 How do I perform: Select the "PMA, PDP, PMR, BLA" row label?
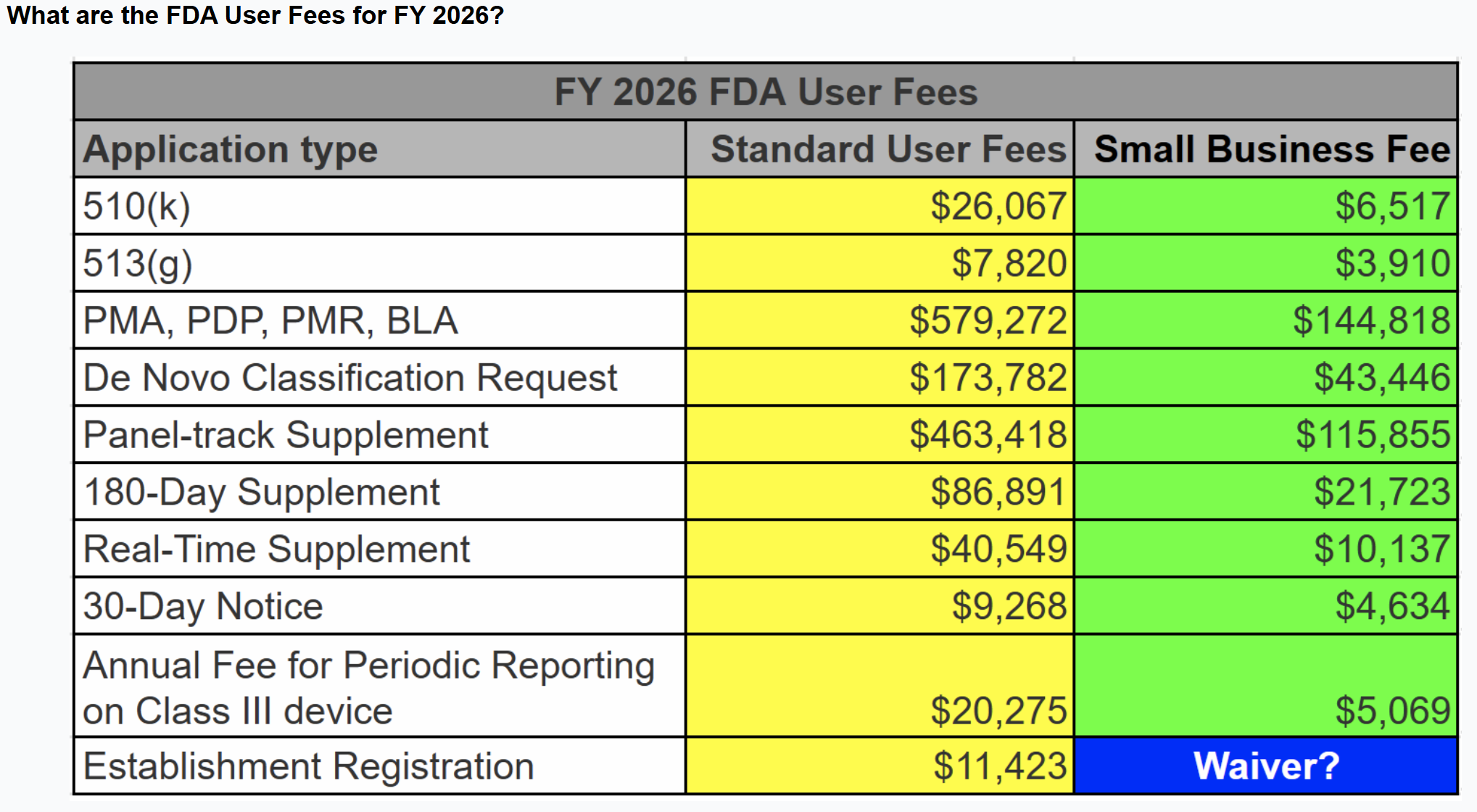(x=270, y=320)
